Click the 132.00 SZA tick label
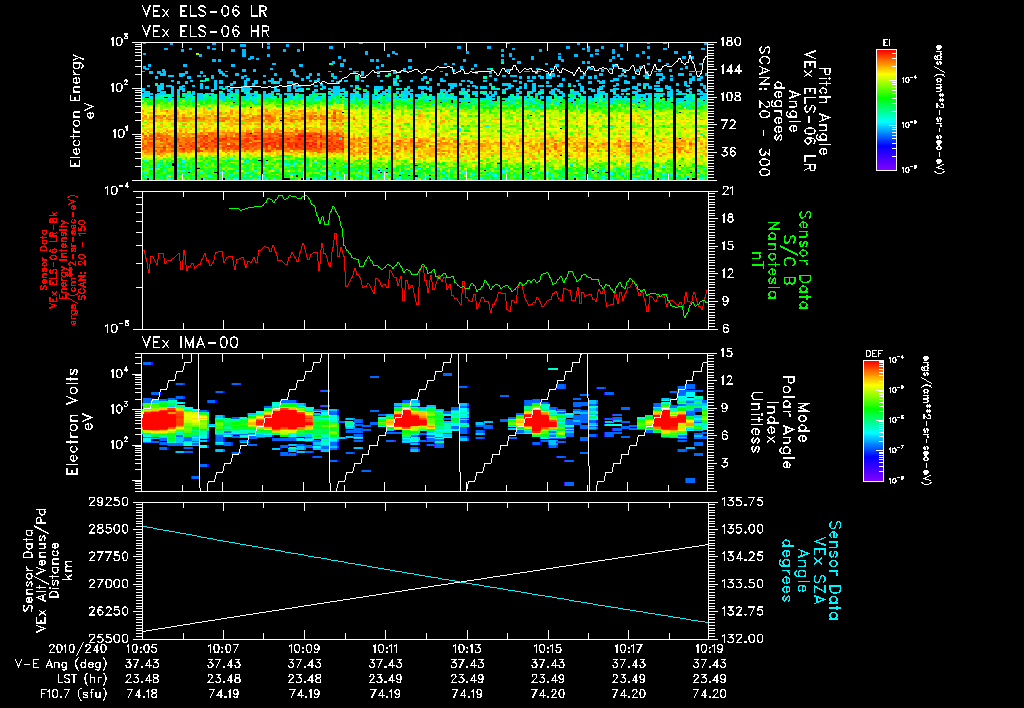 click(x=742, y=639)
